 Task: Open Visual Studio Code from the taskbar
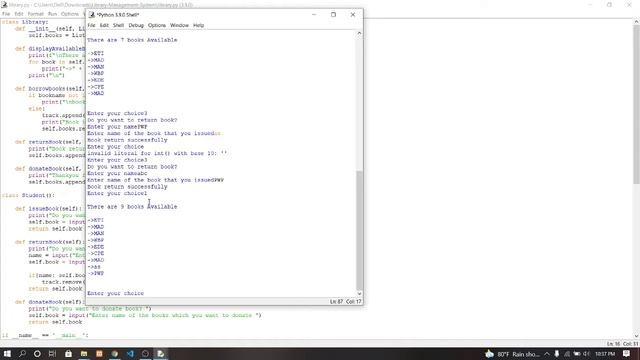click(x=130, y=354)
